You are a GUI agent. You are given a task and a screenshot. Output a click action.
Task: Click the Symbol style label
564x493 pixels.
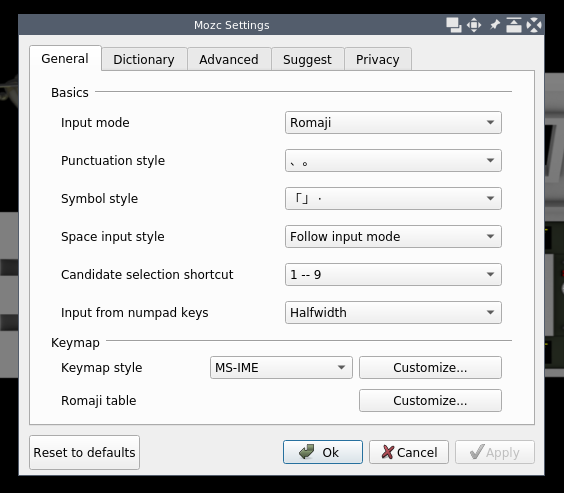(100, 199)
